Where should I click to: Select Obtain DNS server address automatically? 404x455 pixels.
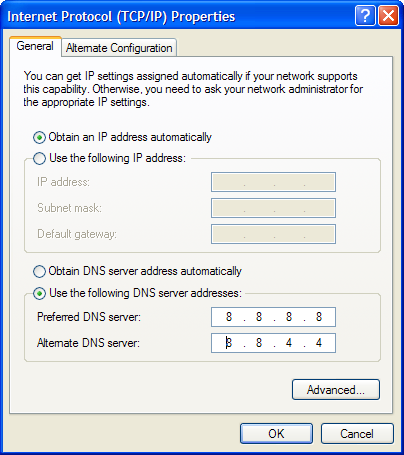click(39, 271)
